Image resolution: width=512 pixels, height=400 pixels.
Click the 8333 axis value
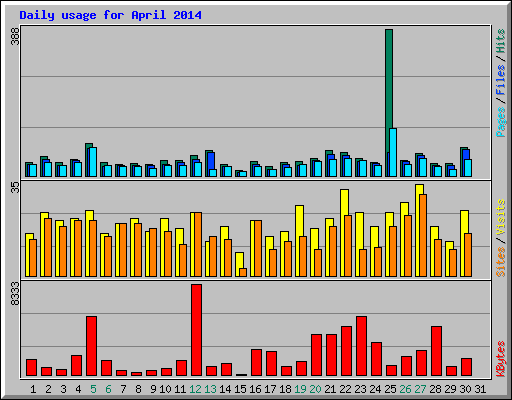[x=16, y=294]
